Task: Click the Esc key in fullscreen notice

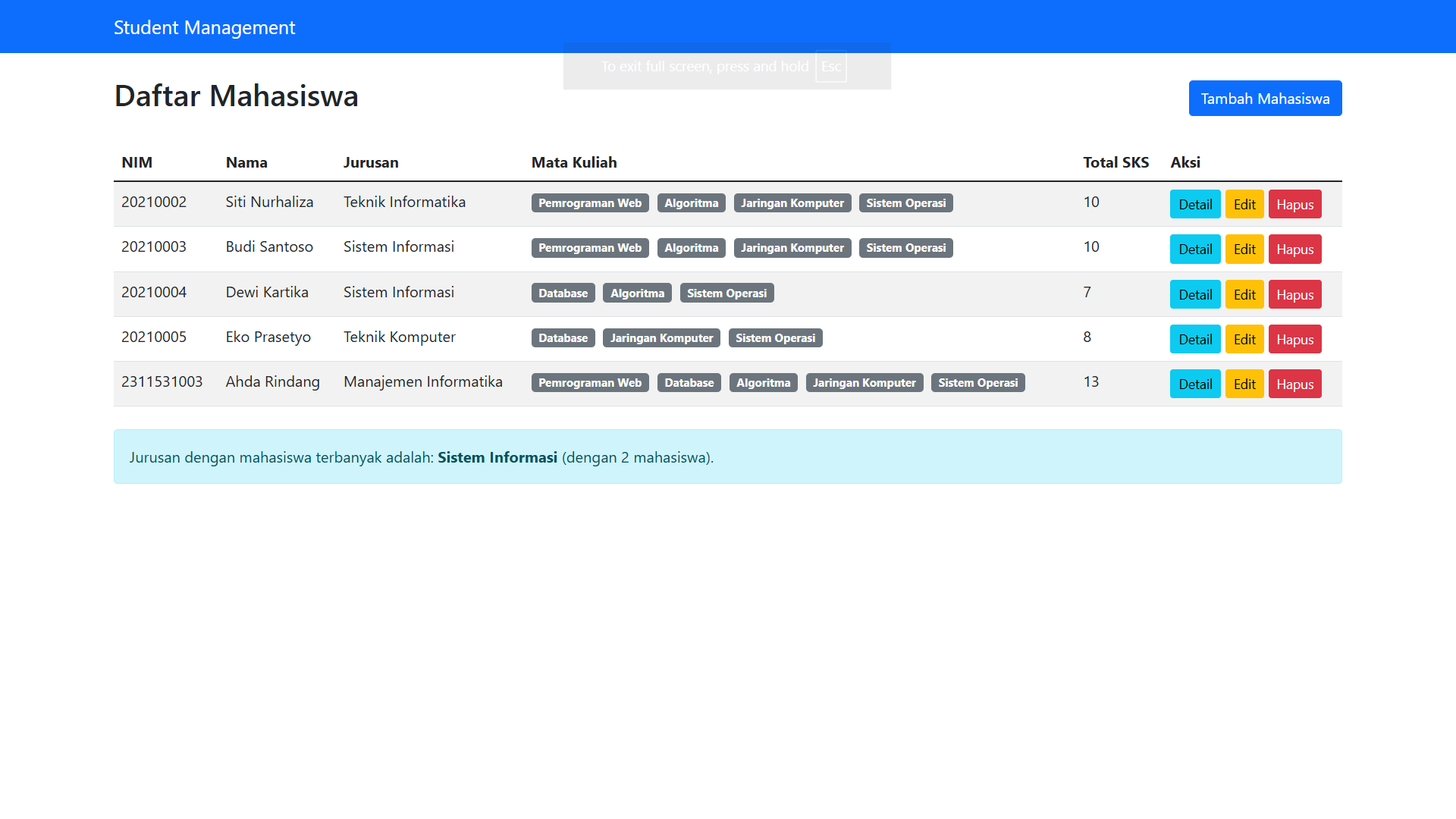Action: [x=830, y=67]
